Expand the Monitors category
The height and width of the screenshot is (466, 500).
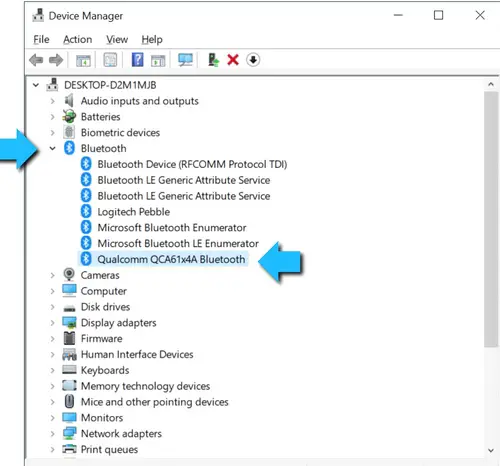tap(52, 418)
